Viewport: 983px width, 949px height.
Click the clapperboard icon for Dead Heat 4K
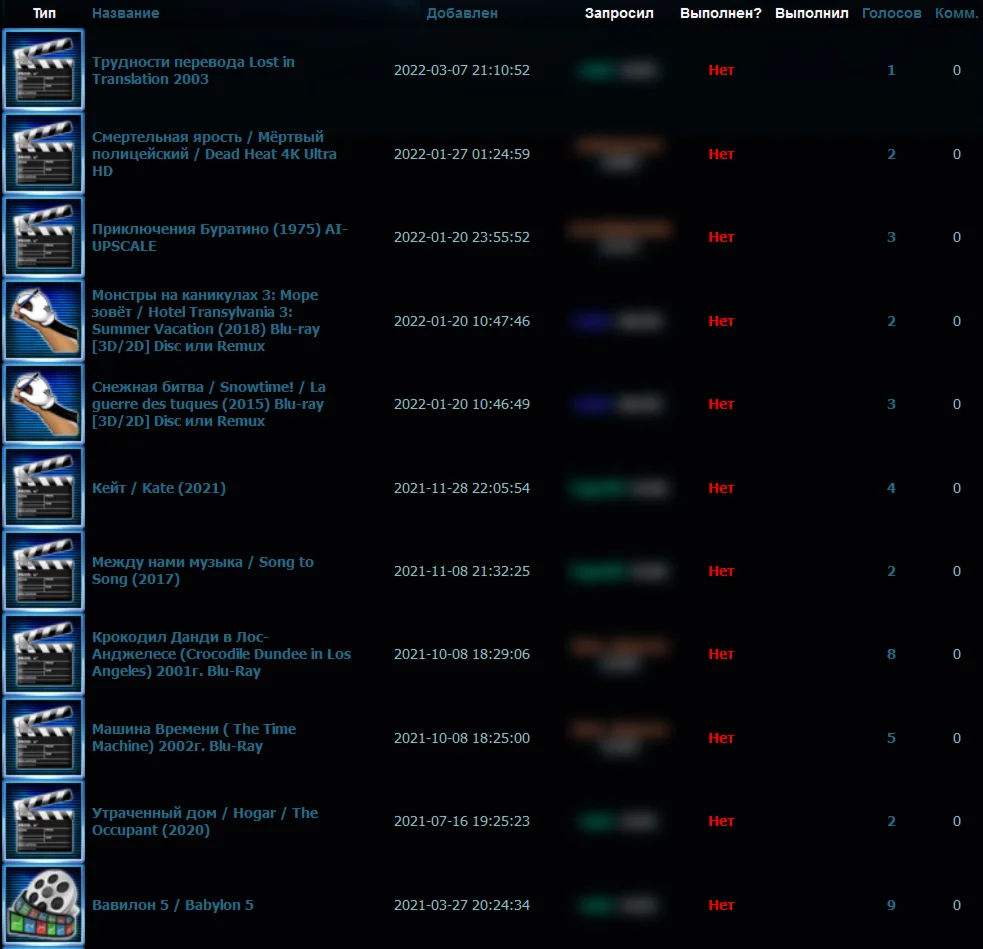point(43,154)
